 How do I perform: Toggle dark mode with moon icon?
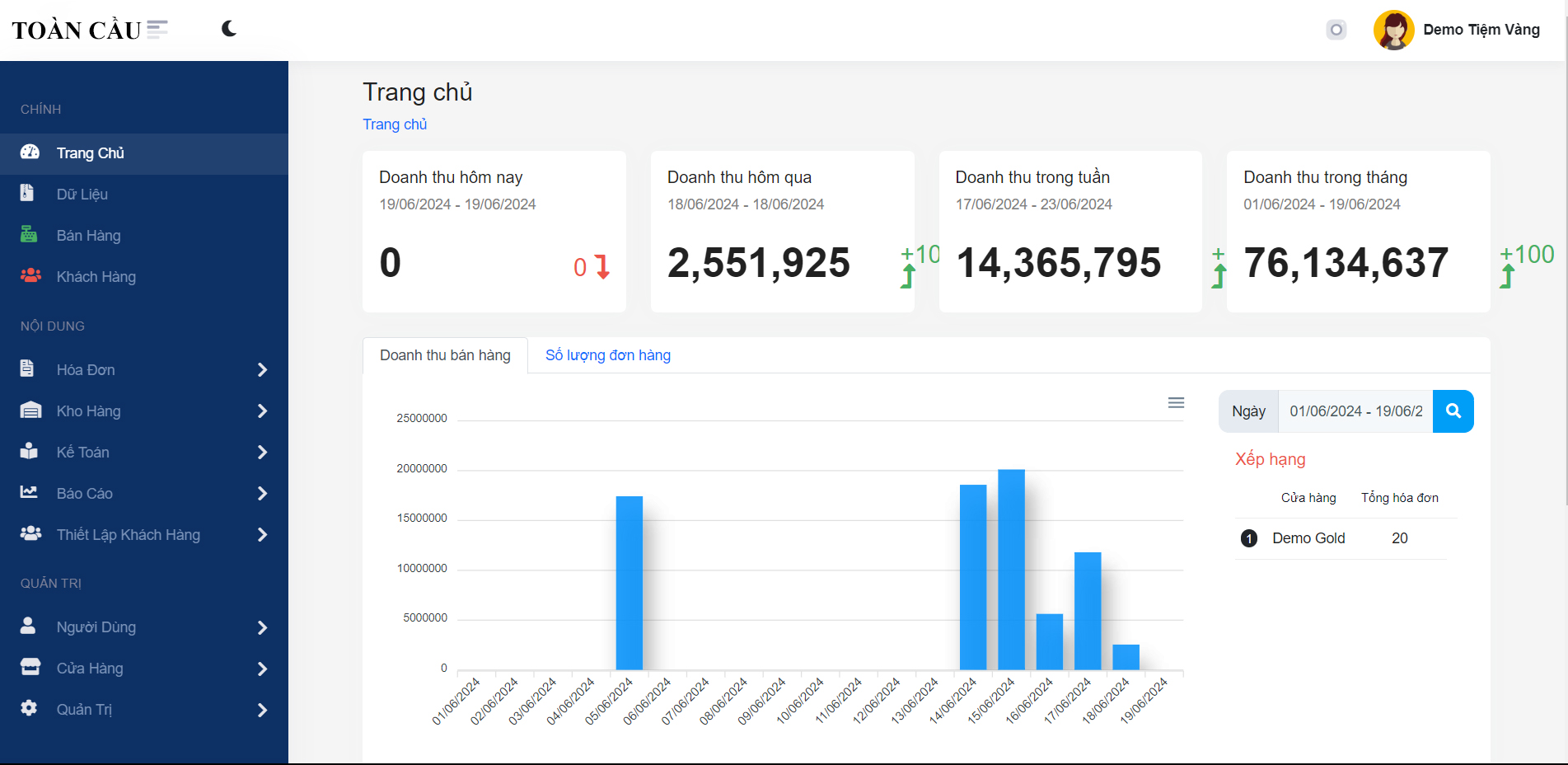coord(229,29)
